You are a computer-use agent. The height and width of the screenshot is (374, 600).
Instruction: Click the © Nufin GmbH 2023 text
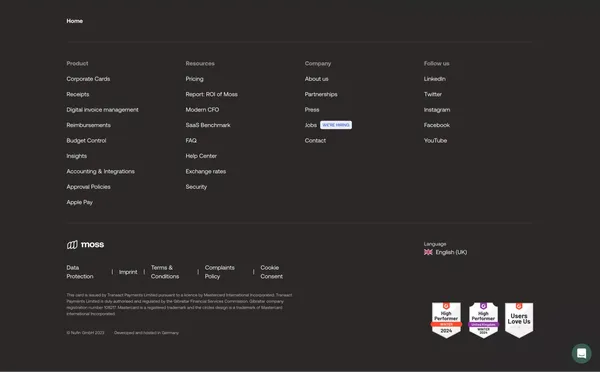click(x=85, y=333)
